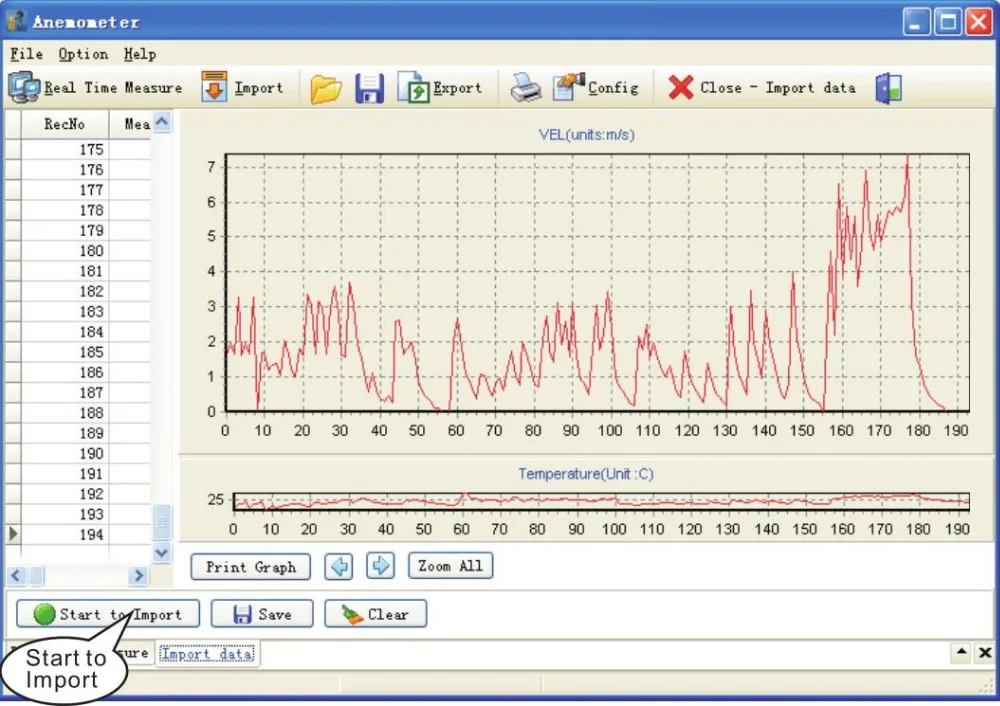Click the table's horizontal scroll right arrow
Viewport: 1000px width, 706px height.
coord(138,576)
